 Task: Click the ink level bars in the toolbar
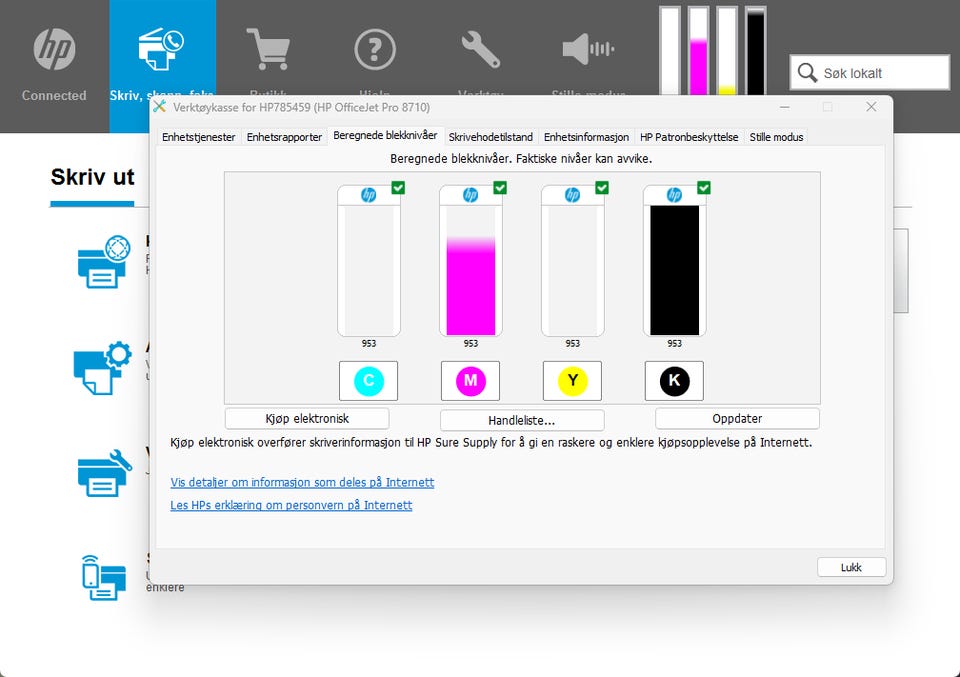point(713,51)
